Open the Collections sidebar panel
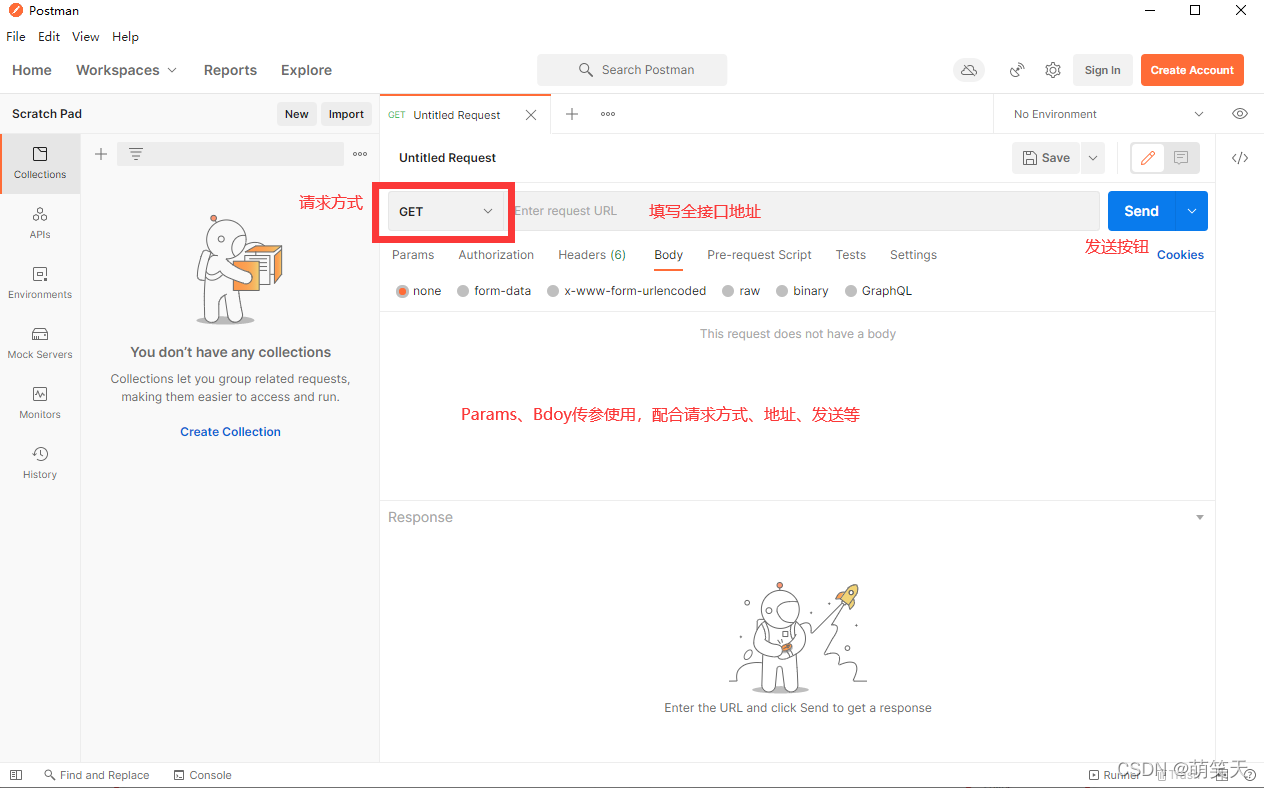The image size is (1264, 788). [40, 164]
